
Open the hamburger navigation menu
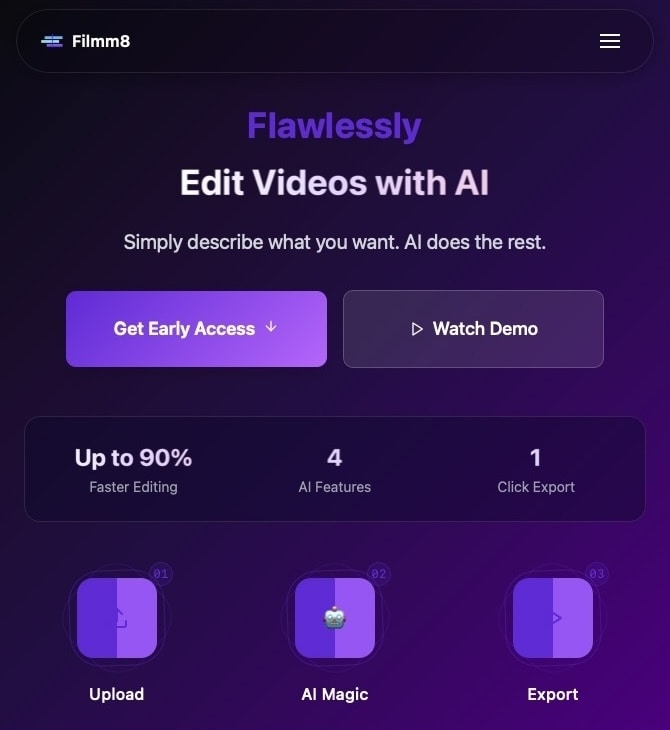pos(609,41)
